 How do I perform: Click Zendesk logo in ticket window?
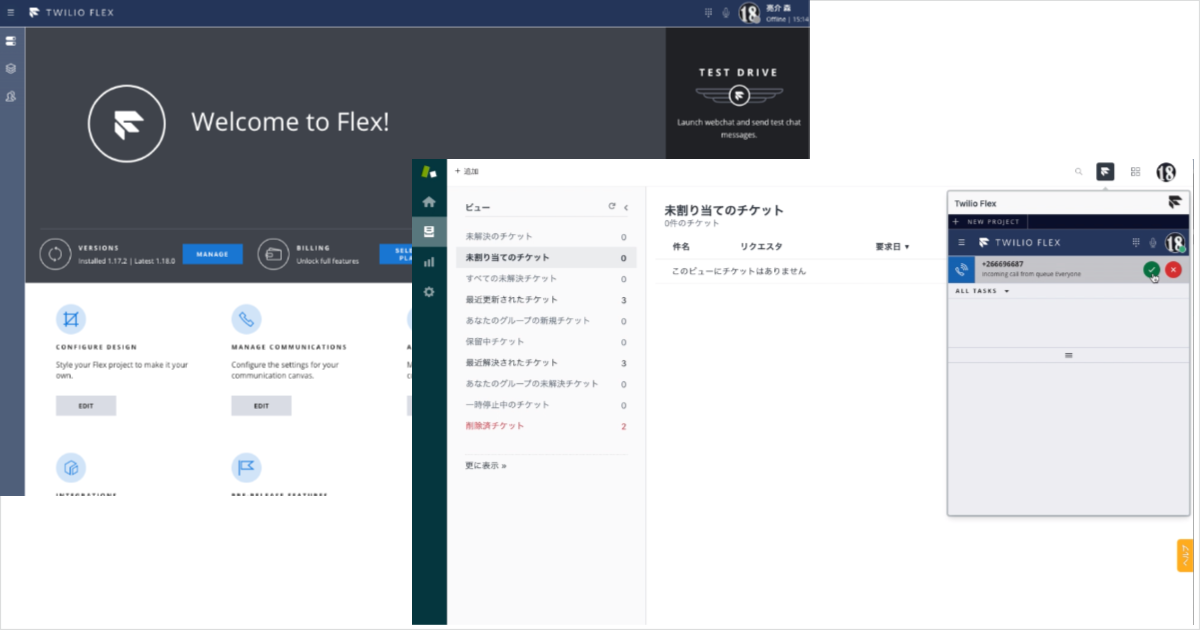(429, 171)
